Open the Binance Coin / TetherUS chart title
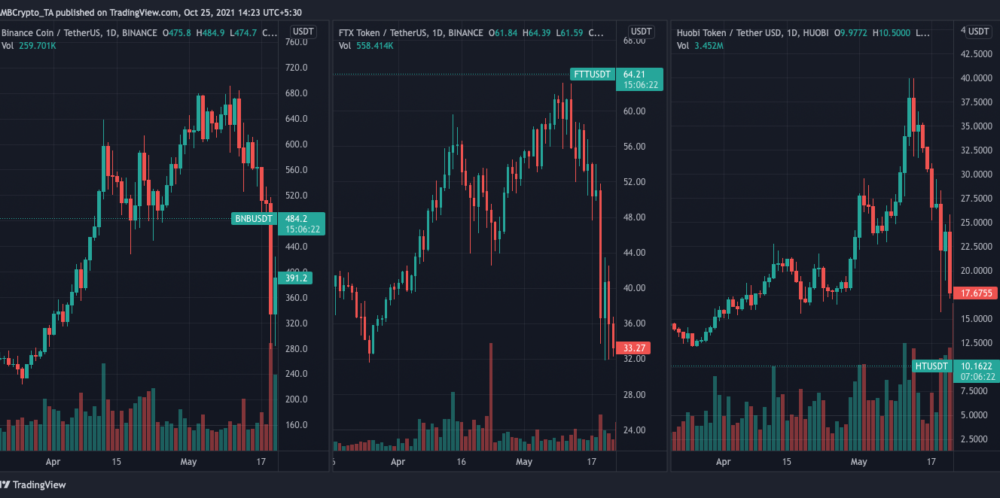 click(x=78, y=33)
